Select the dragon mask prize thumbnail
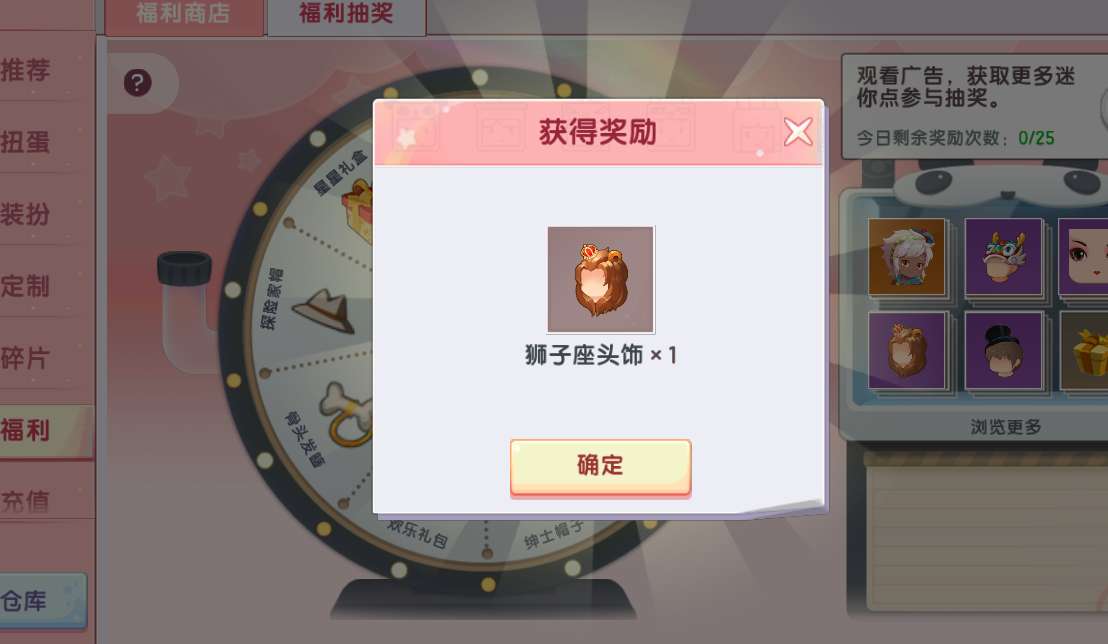 click(1003, 257)
